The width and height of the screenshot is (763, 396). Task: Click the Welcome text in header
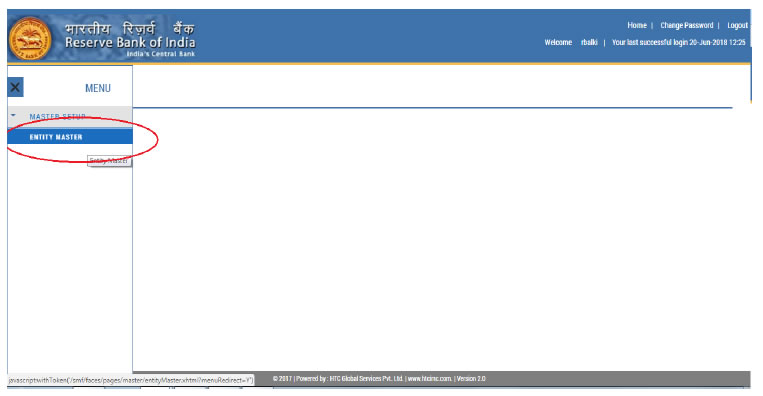coord(558,42)
